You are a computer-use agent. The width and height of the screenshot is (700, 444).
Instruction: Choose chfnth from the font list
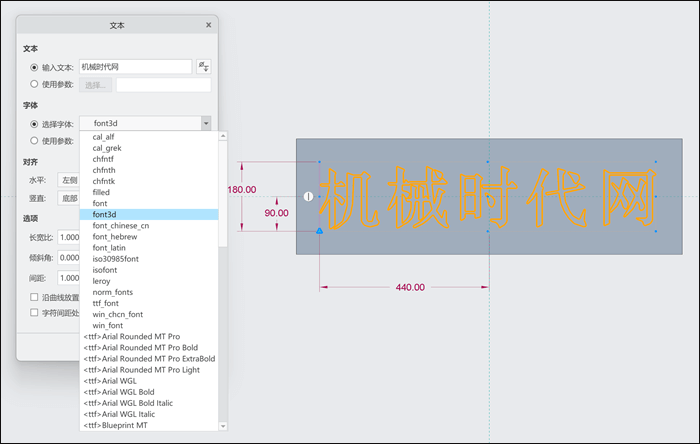click(149, 170)
